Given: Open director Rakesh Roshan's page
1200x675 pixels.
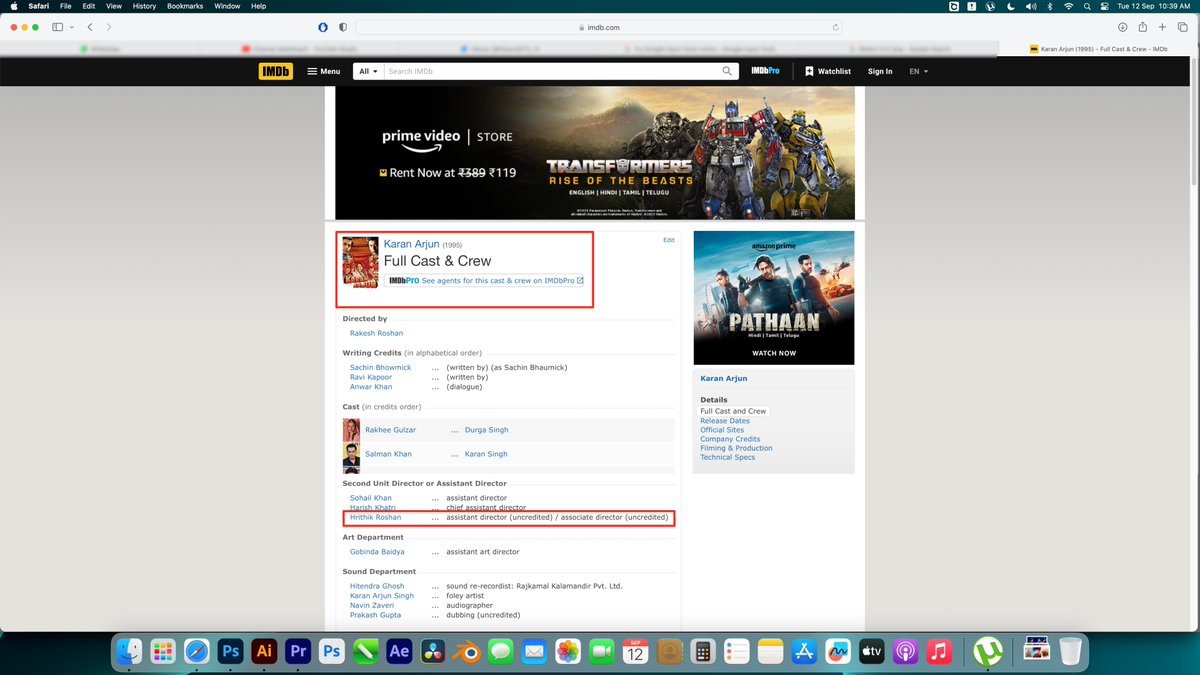Looking at the screenshot, I should click(376, 333).
